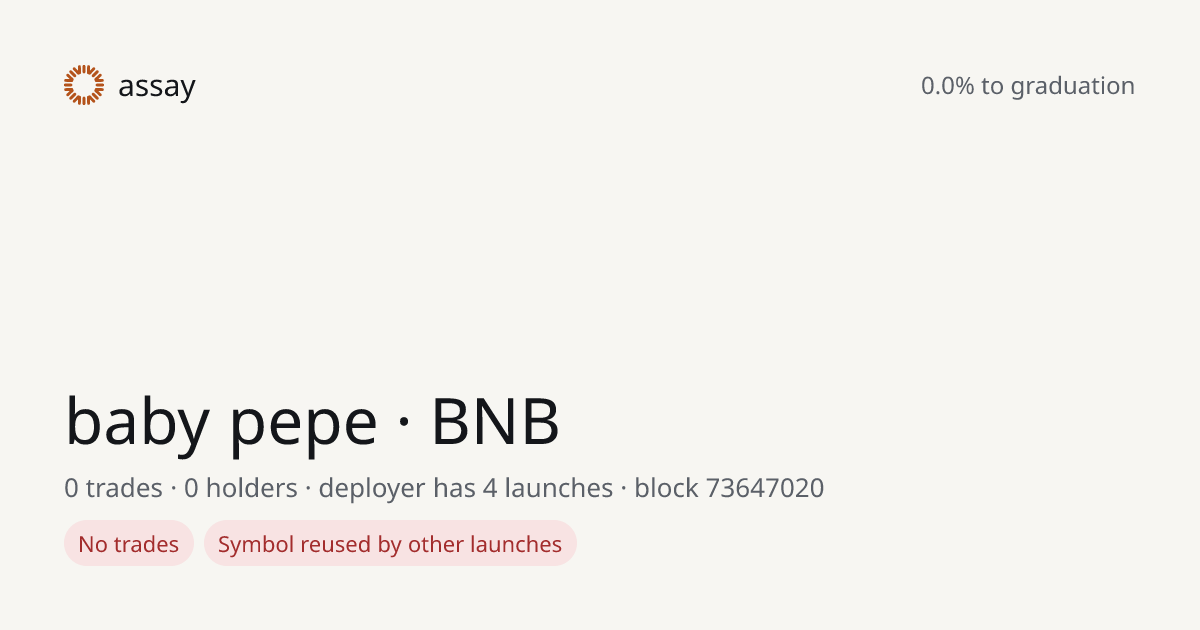Viewport: 1200px width, 630px height.
Task: Click the 0 trades stat
Action: [113, 488]
